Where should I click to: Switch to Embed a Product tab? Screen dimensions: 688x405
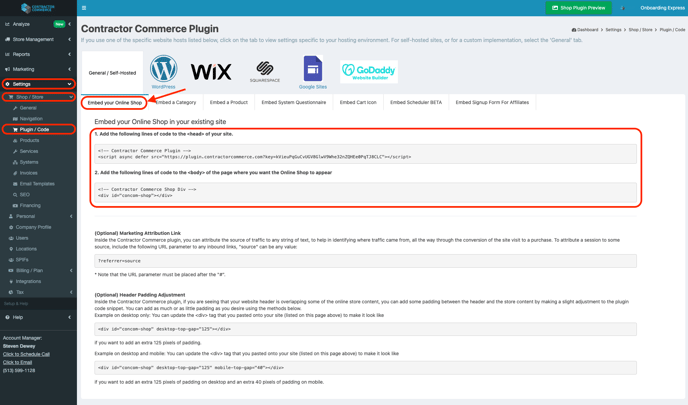229,102
